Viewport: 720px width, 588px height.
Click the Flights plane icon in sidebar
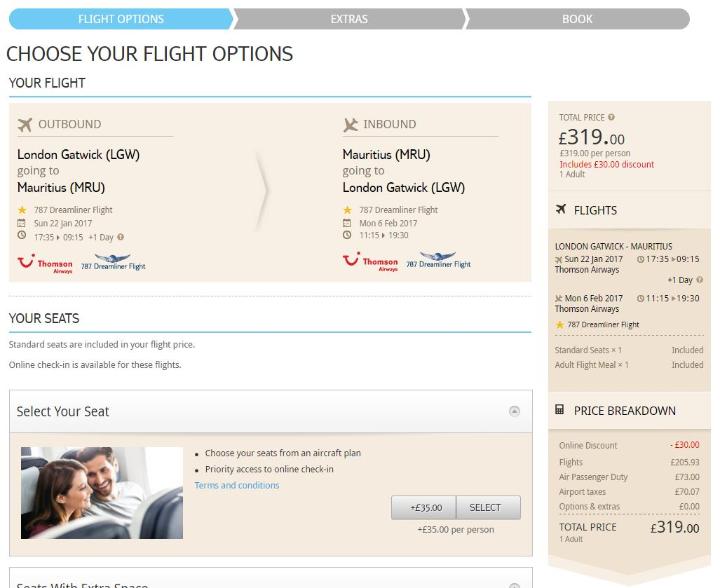click(x=561, y=209)
